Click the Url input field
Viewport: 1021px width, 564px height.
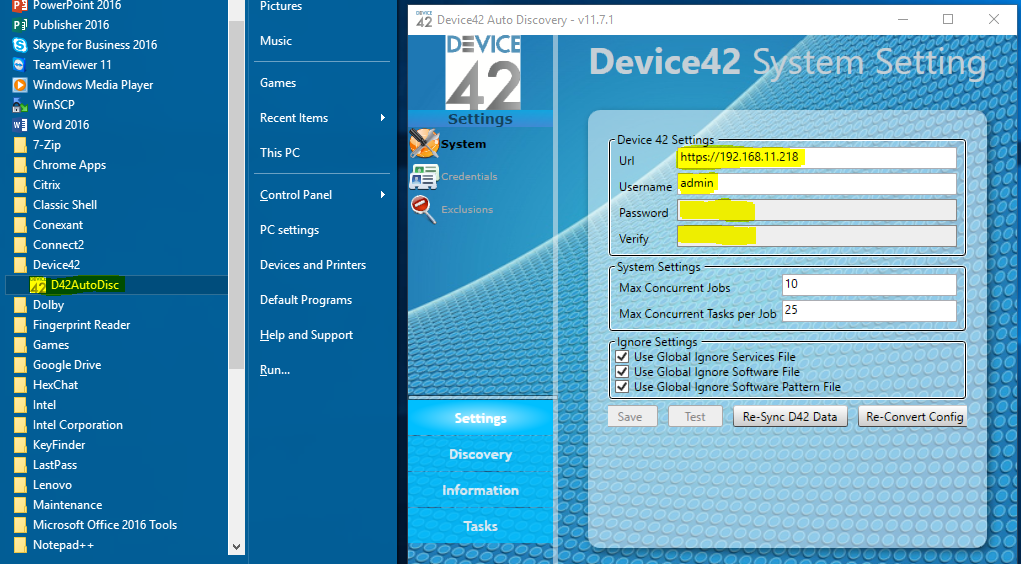(817, 158)
